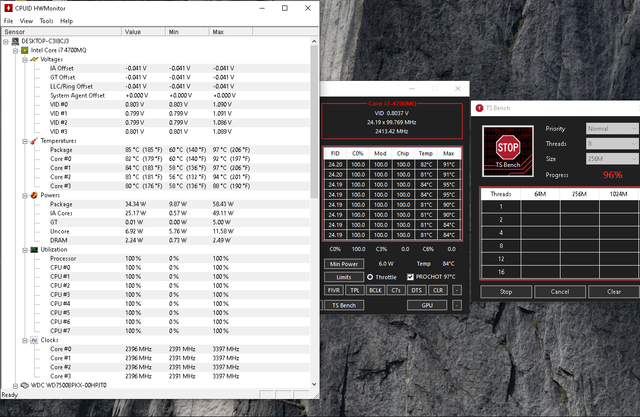Click the Clocks waveform icon

click(34, 340)
